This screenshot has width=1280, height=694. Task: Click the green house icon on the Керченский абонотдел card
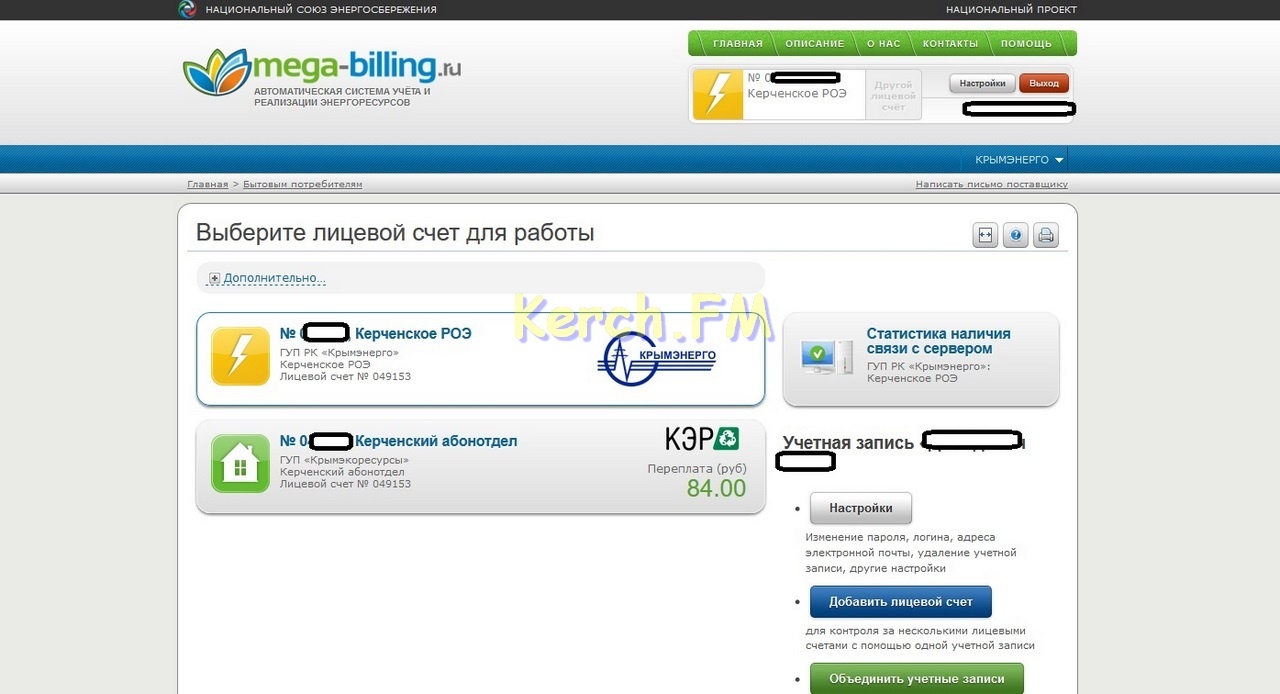240,464
